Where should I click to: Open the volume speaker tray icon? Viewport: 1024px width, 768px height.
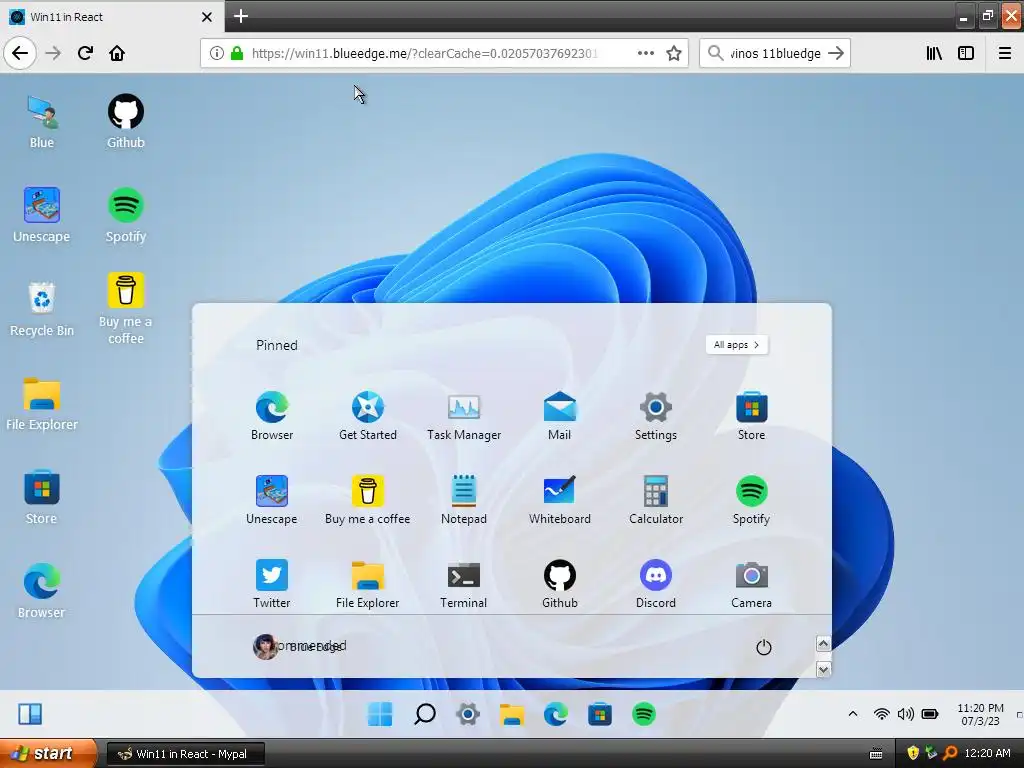click(x=906, y=714)
